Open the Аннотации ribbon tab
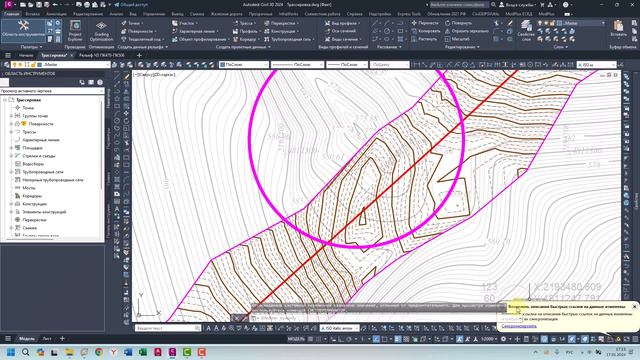 pyautogui.click(x=56, y=14)
